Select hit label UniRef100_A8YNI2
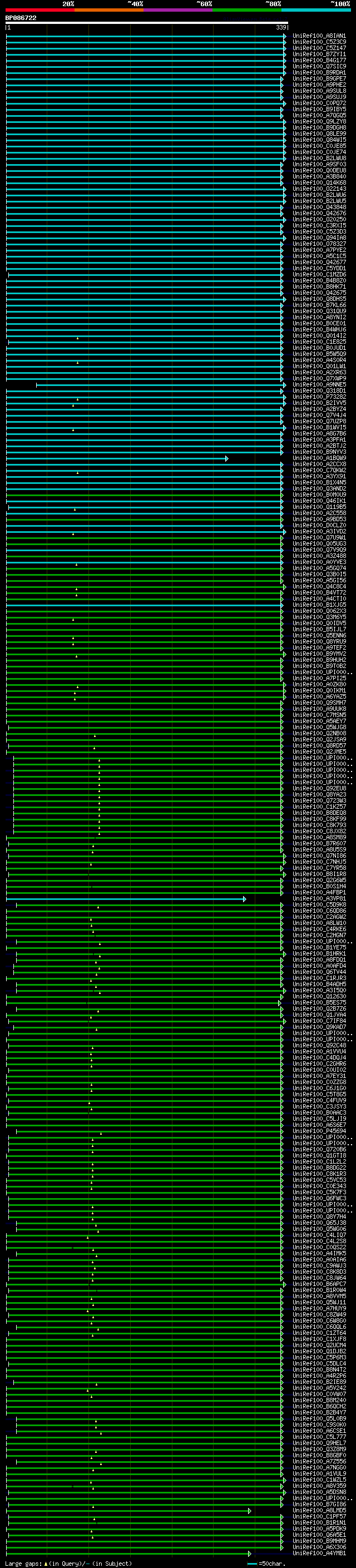 pyautogui.click(x=319, y=317)
